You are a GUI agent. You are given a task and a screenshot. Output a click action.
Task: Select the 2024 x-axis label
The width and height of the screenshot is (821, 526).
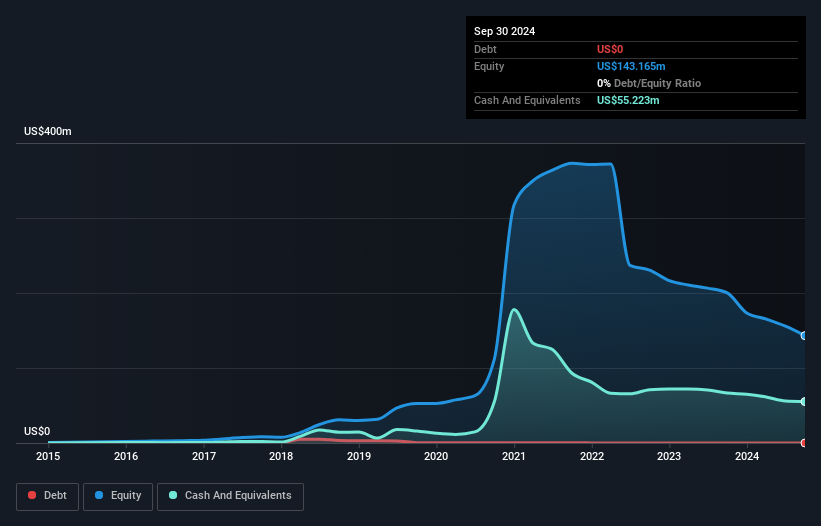click(747, 456)
